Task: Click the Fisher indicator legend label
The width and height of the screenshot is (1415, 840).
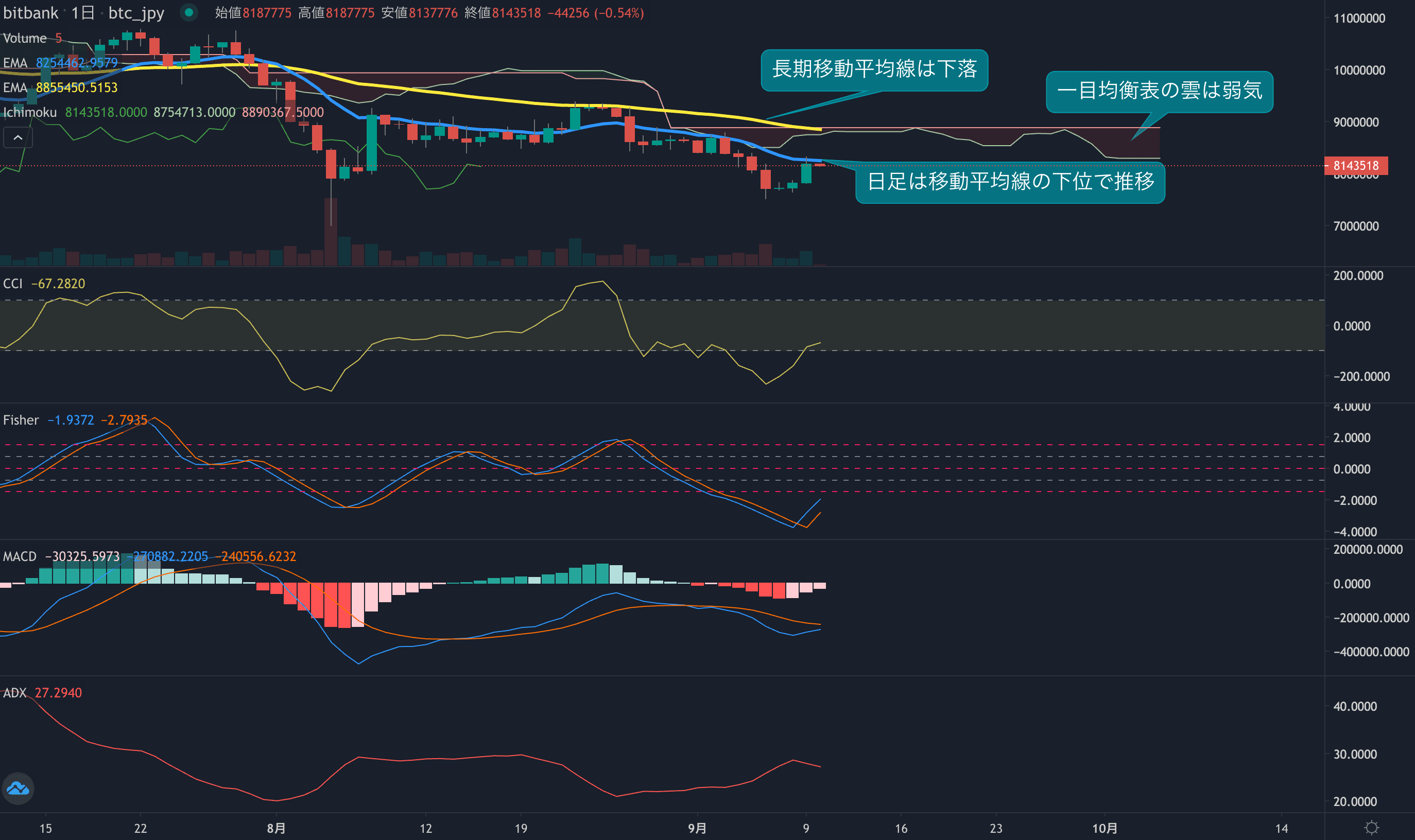Action: point(21,420)
